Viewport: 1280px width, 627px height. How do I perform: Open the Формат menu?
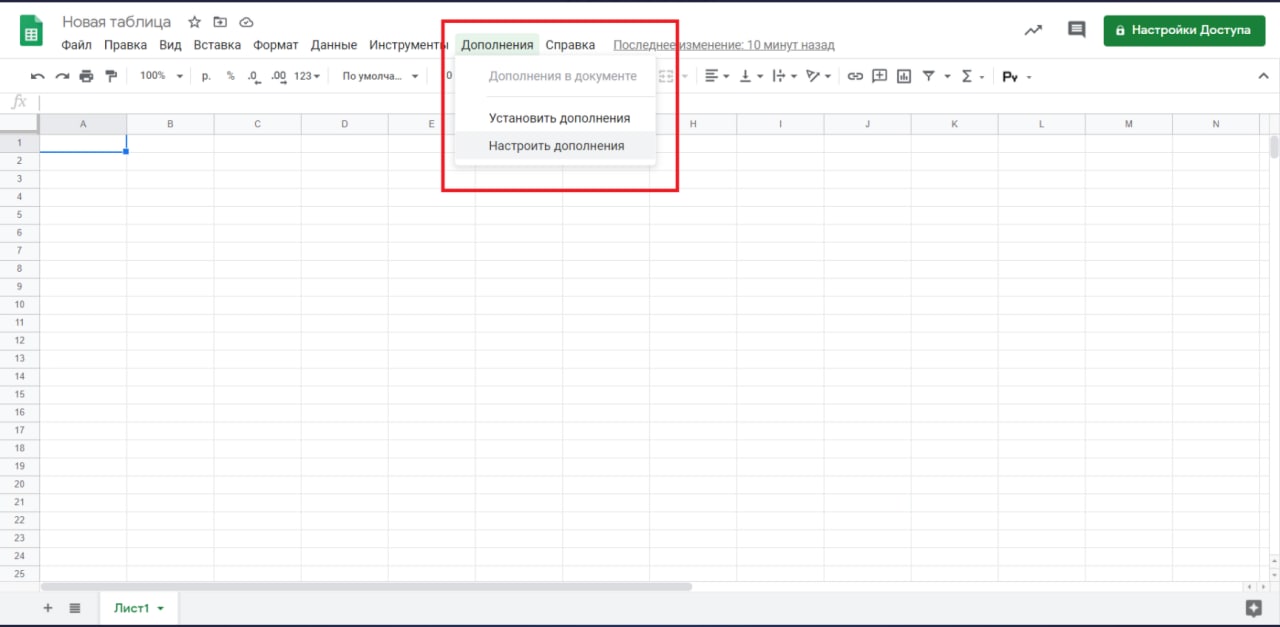click(x=276, y=45)
